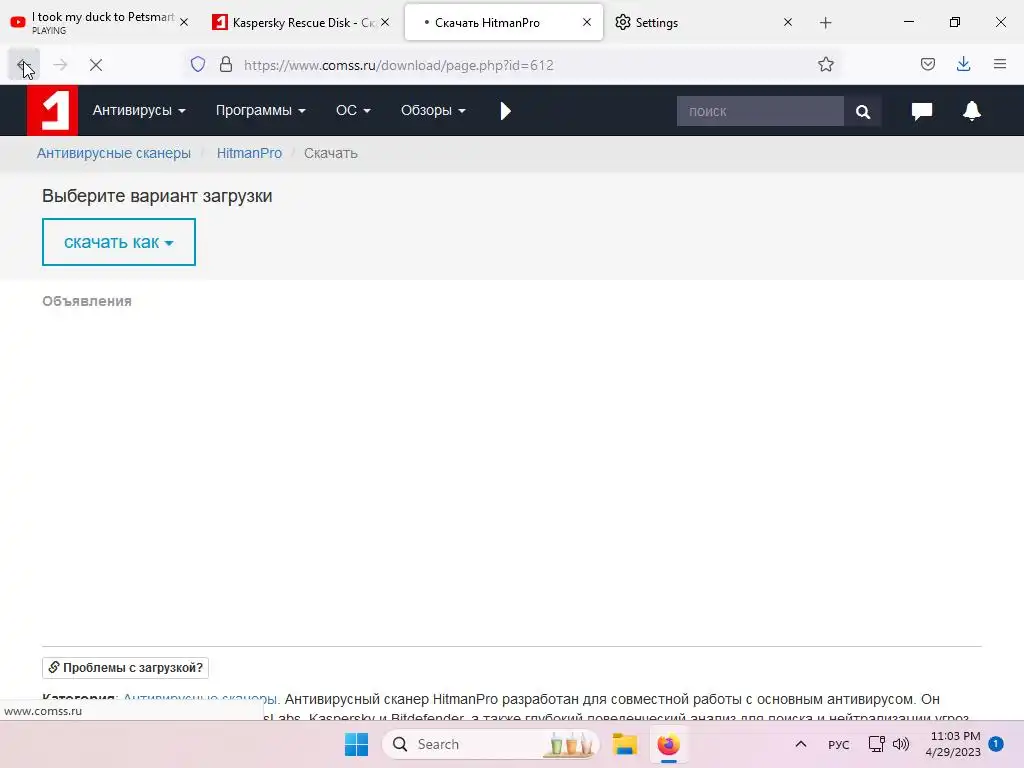
Task: Open the site comments chat icon
Action: 921,111
